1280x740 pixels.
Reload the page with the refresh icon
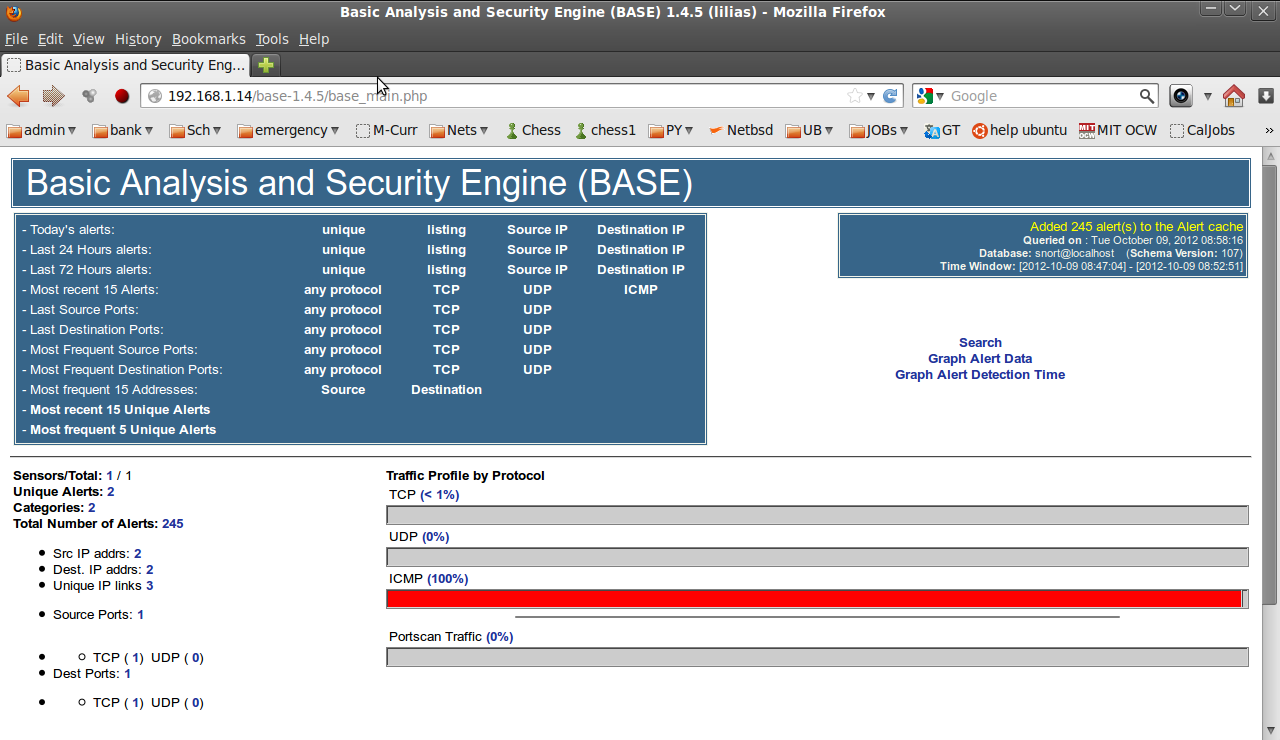pos(890,96)
